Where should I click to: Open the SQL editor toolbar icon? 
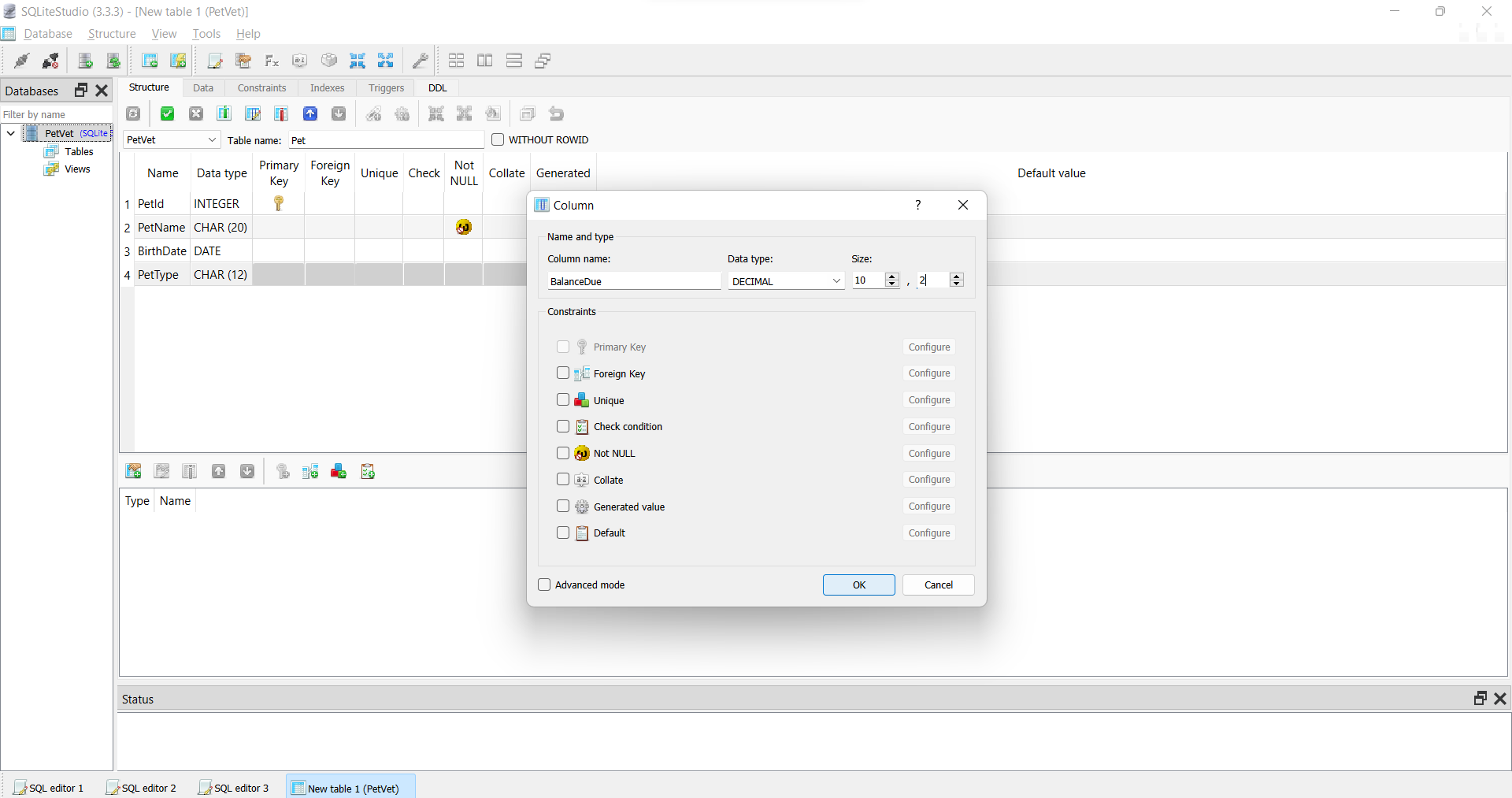[215, 61]
